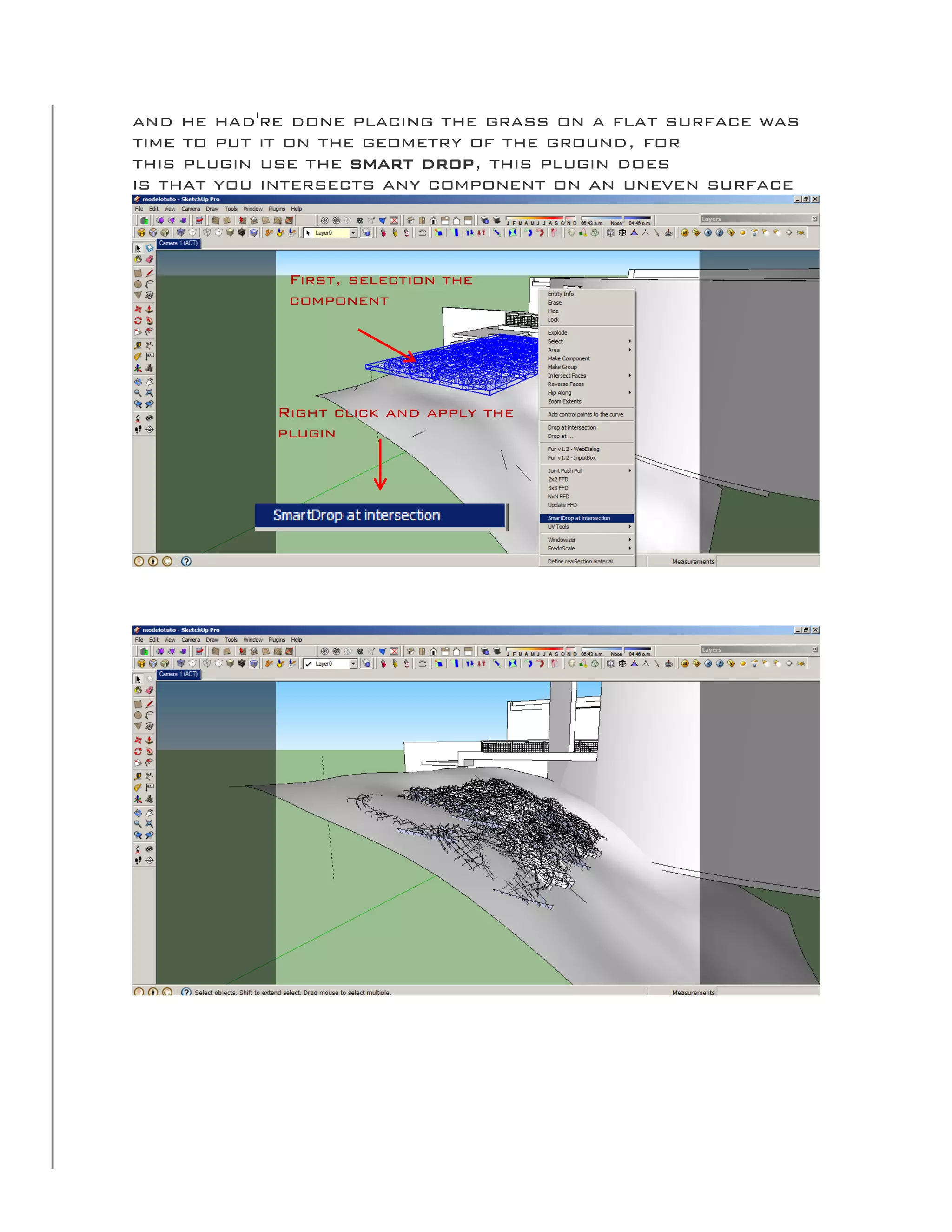This screenshot has height=1232, width=952.
Task: Click the Zoom Extents icon in the lower window's left toolbar
Action: coord(150,824)
